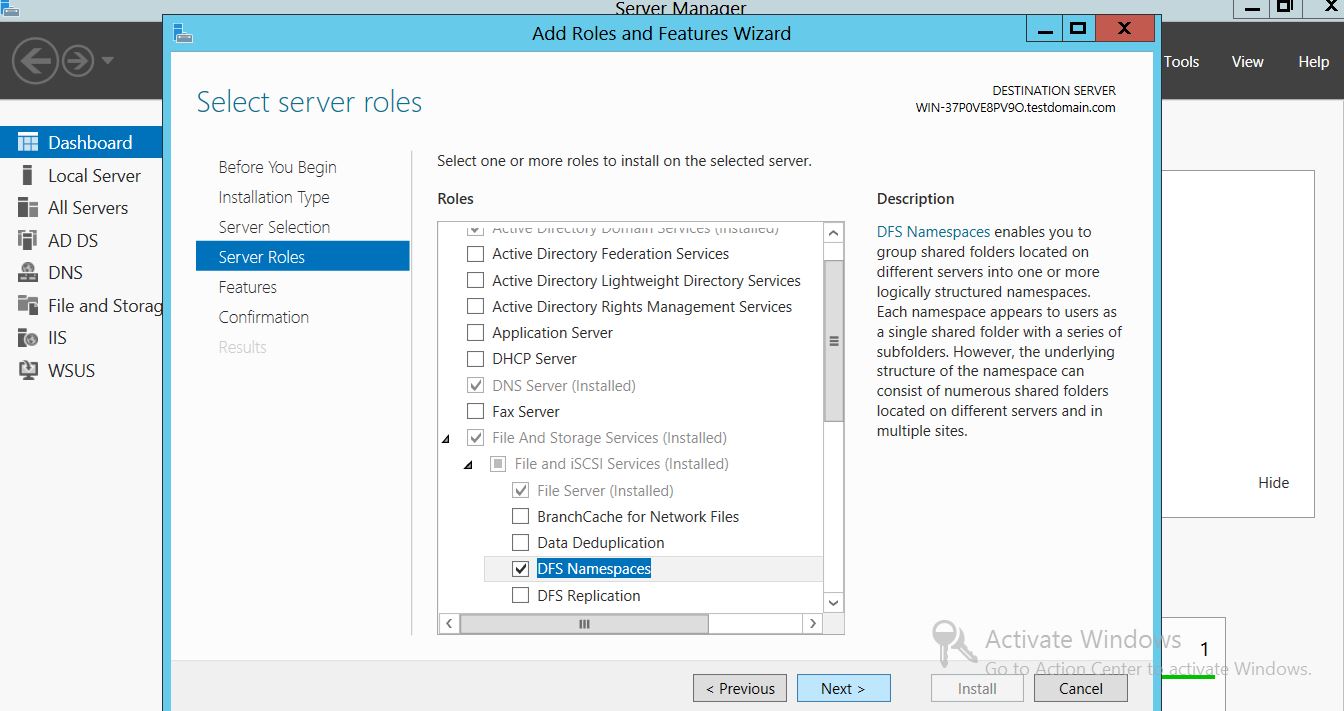Select the All Servers sidebar icon

tap(28, 208)
